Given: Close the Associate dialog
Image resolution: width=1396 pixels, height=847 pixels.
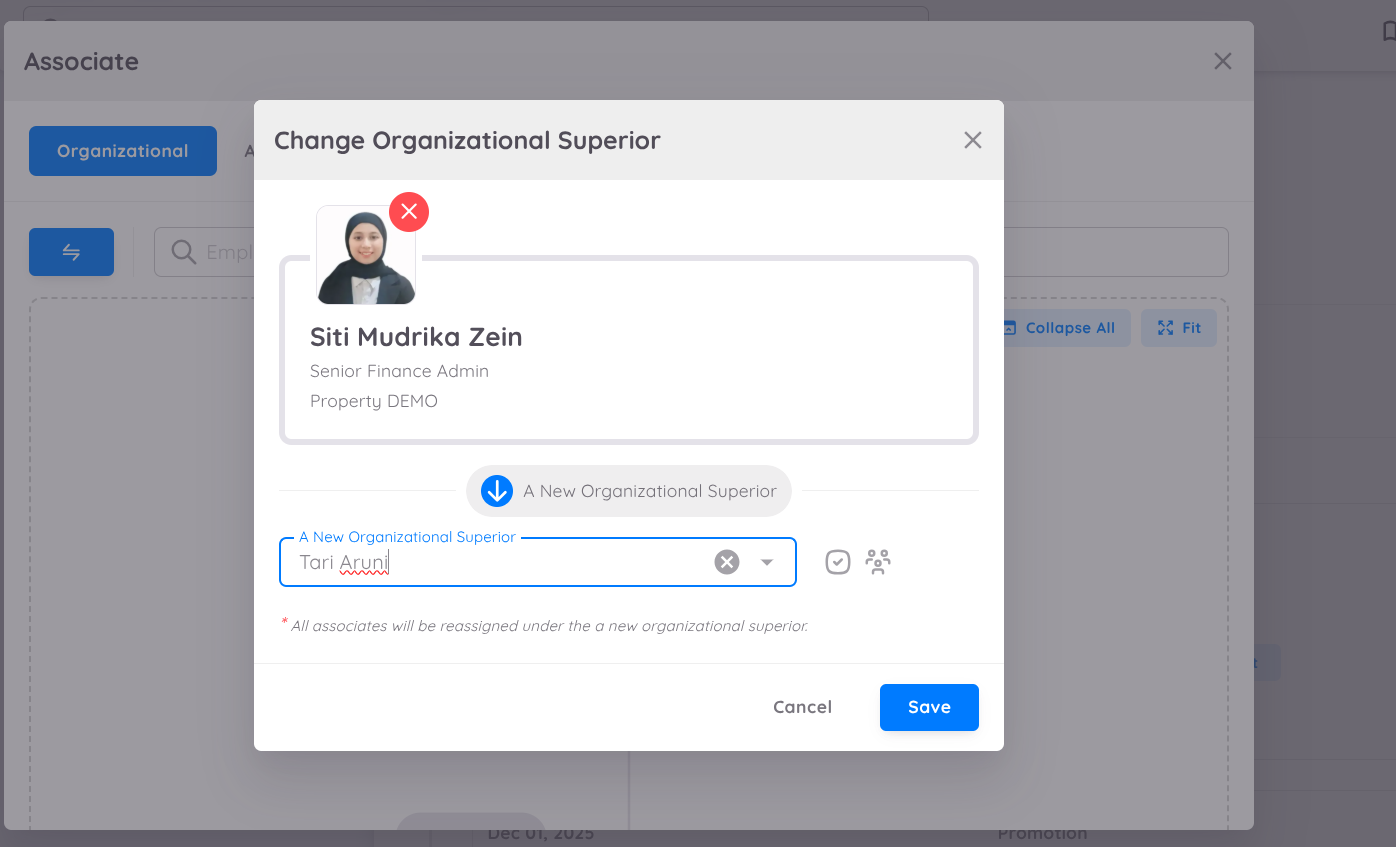Looking at the screenshot, I should coord(1222,61).
